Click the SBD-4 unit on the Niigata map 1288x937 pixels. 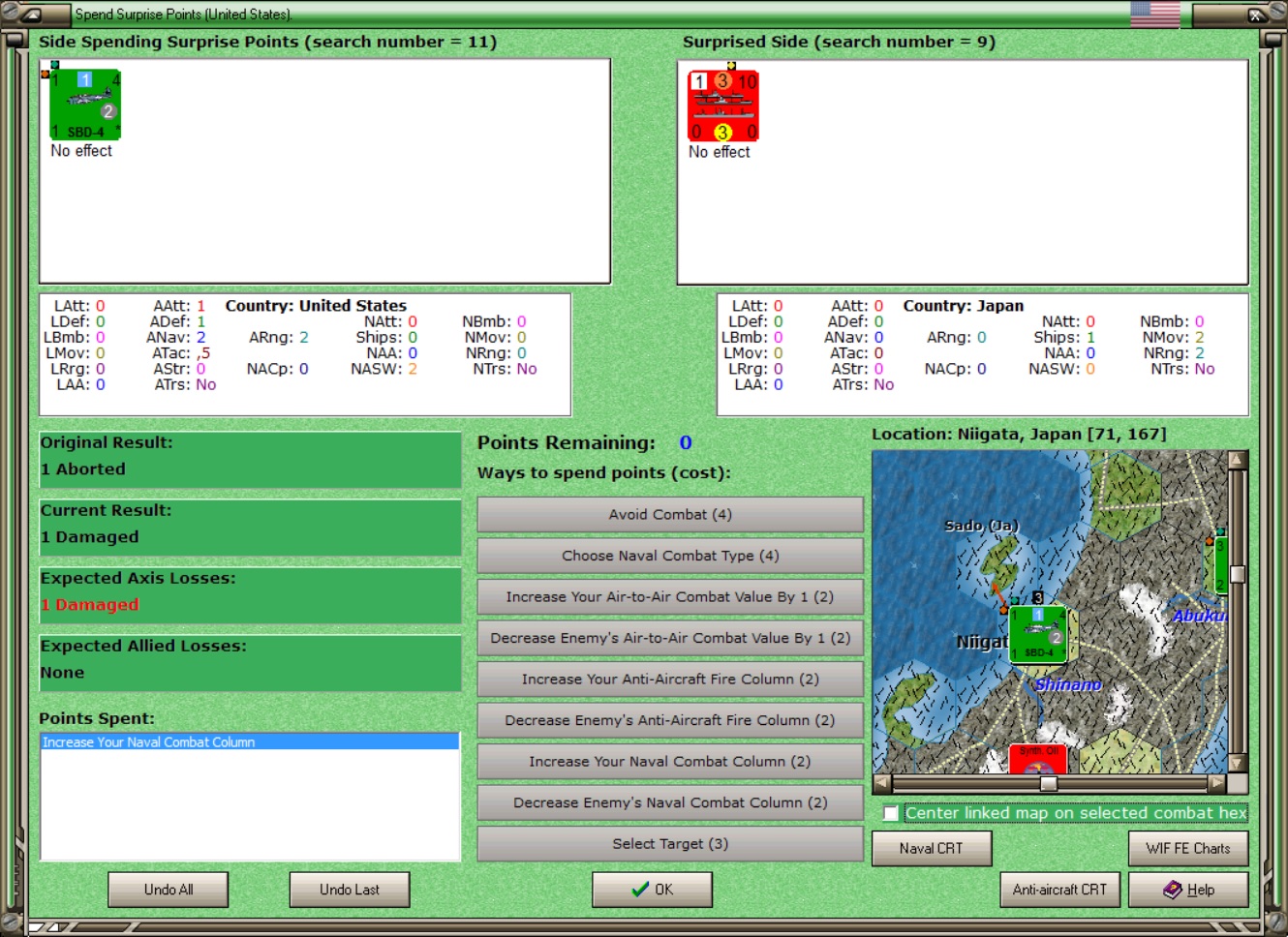(x=1038, y=634)
